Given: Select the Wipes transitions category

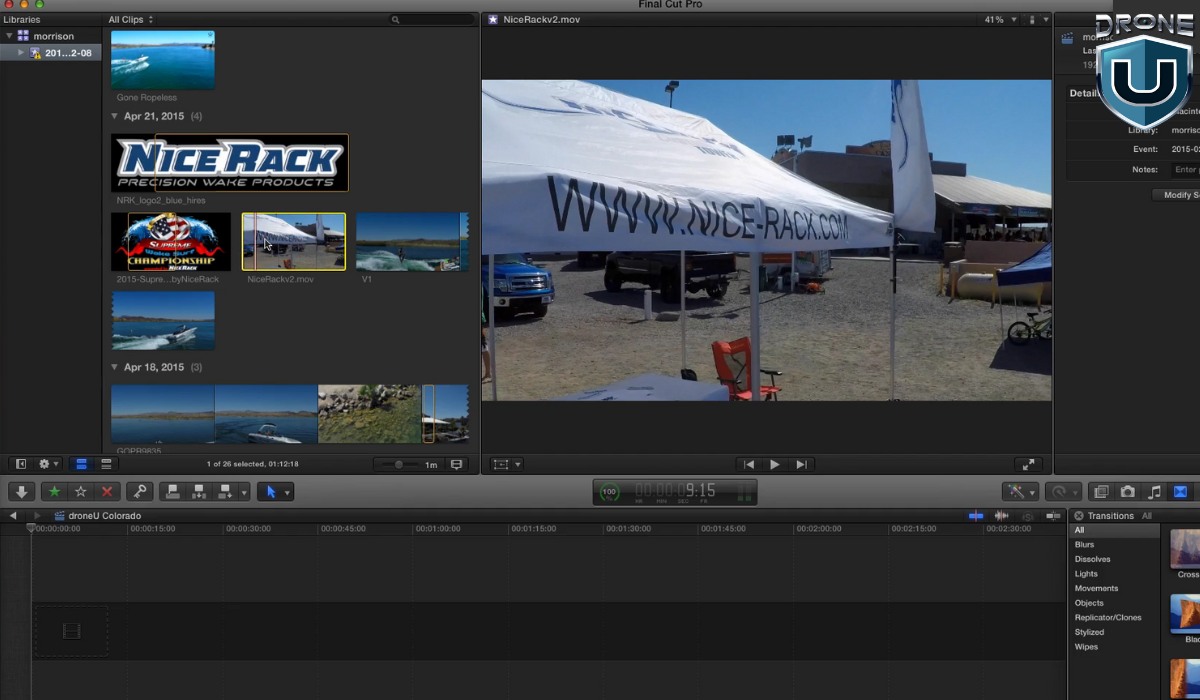Looking at the screenshot, I should pyautogui.click(x=1086, y=647).
